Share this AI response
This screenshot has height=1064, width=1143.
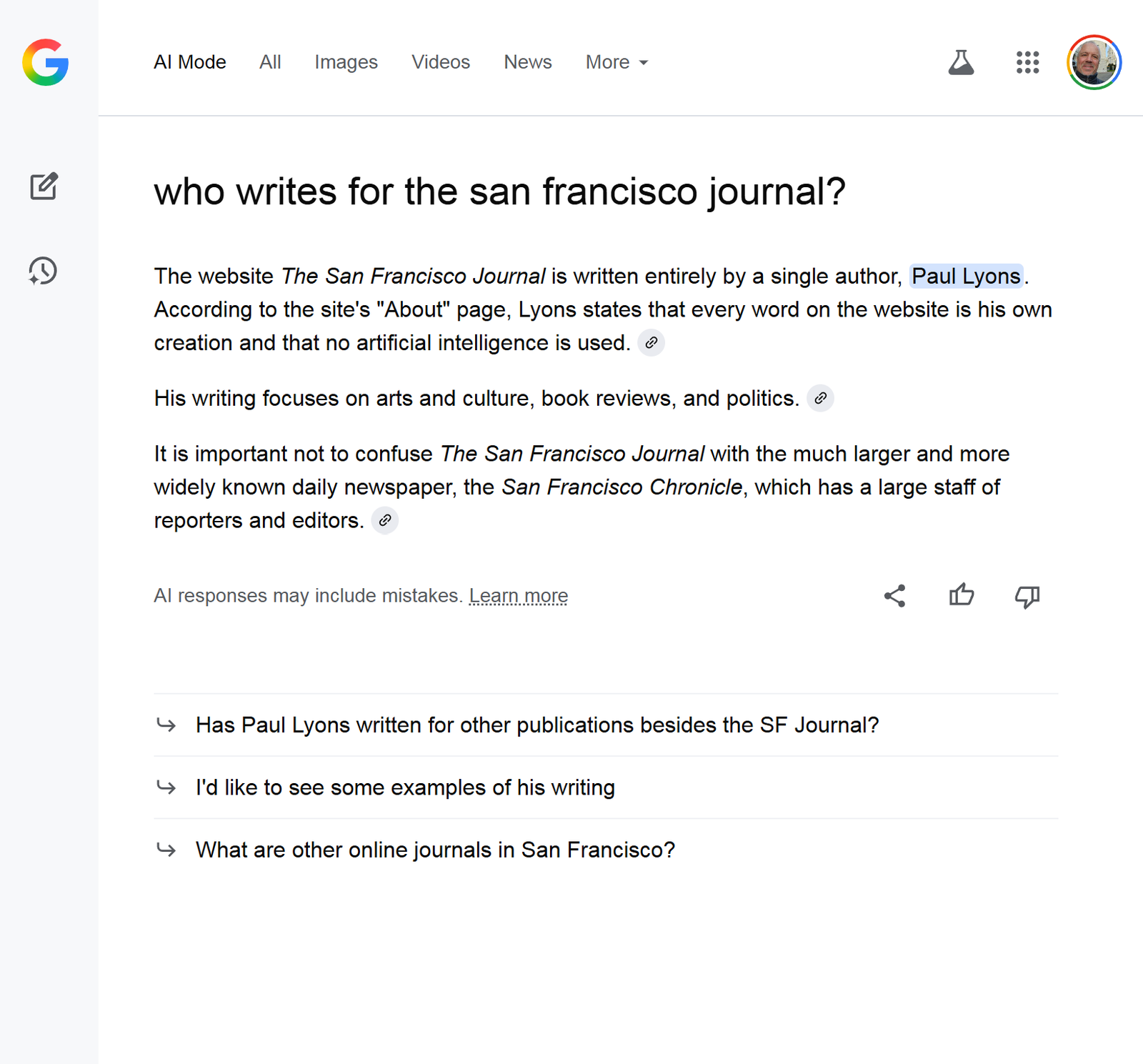894,596
